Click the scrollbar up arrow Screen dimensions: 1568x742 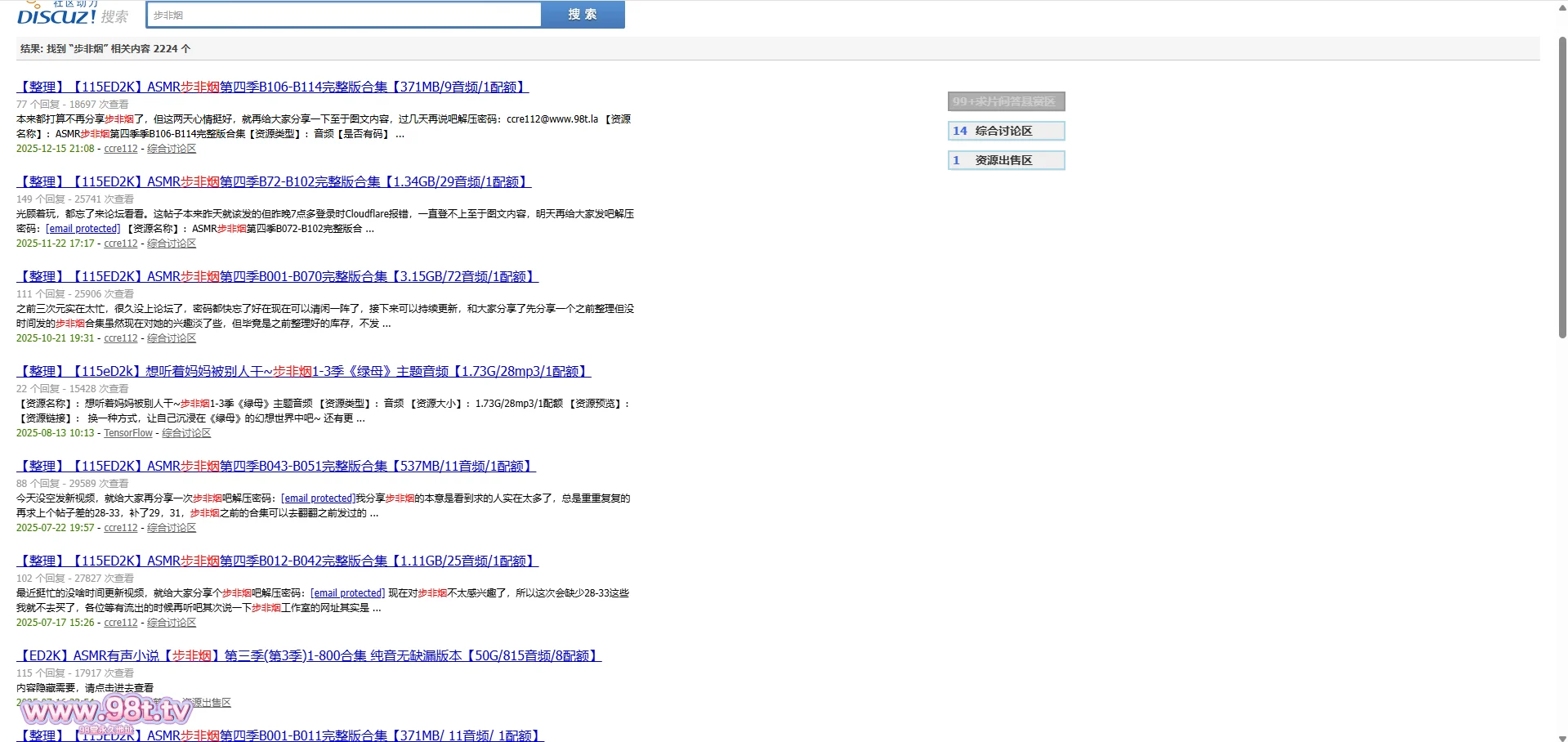click(1561, 7)
